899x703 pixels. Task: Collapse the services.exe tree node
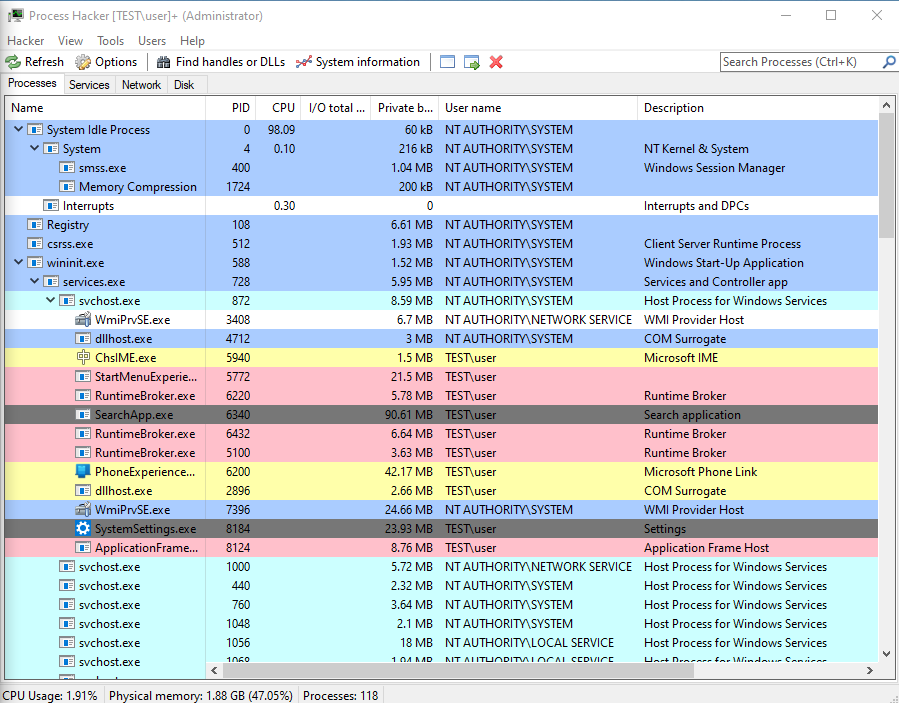coord(34,281)
